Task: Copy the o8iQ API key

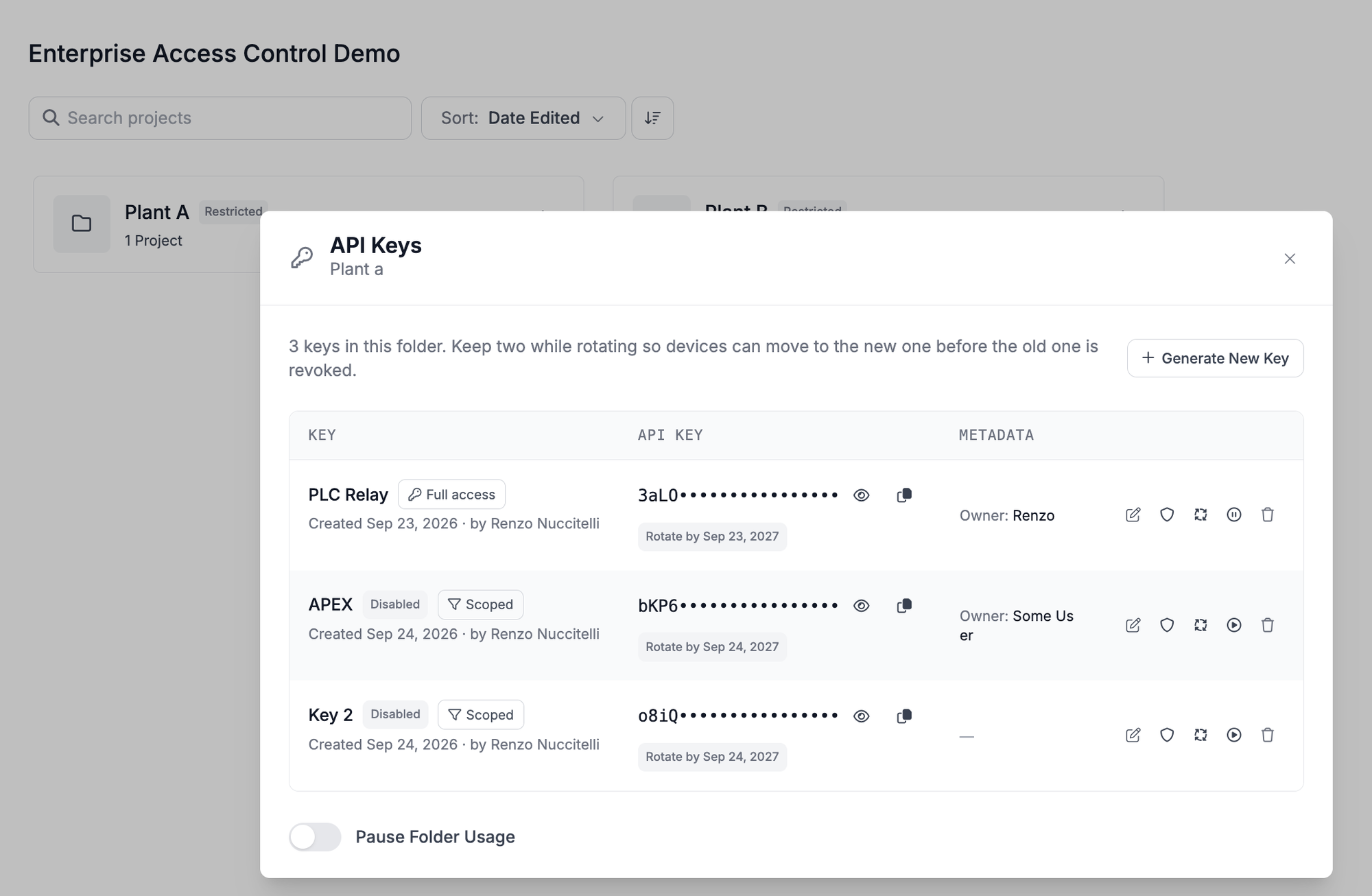Action: [904, 716]
